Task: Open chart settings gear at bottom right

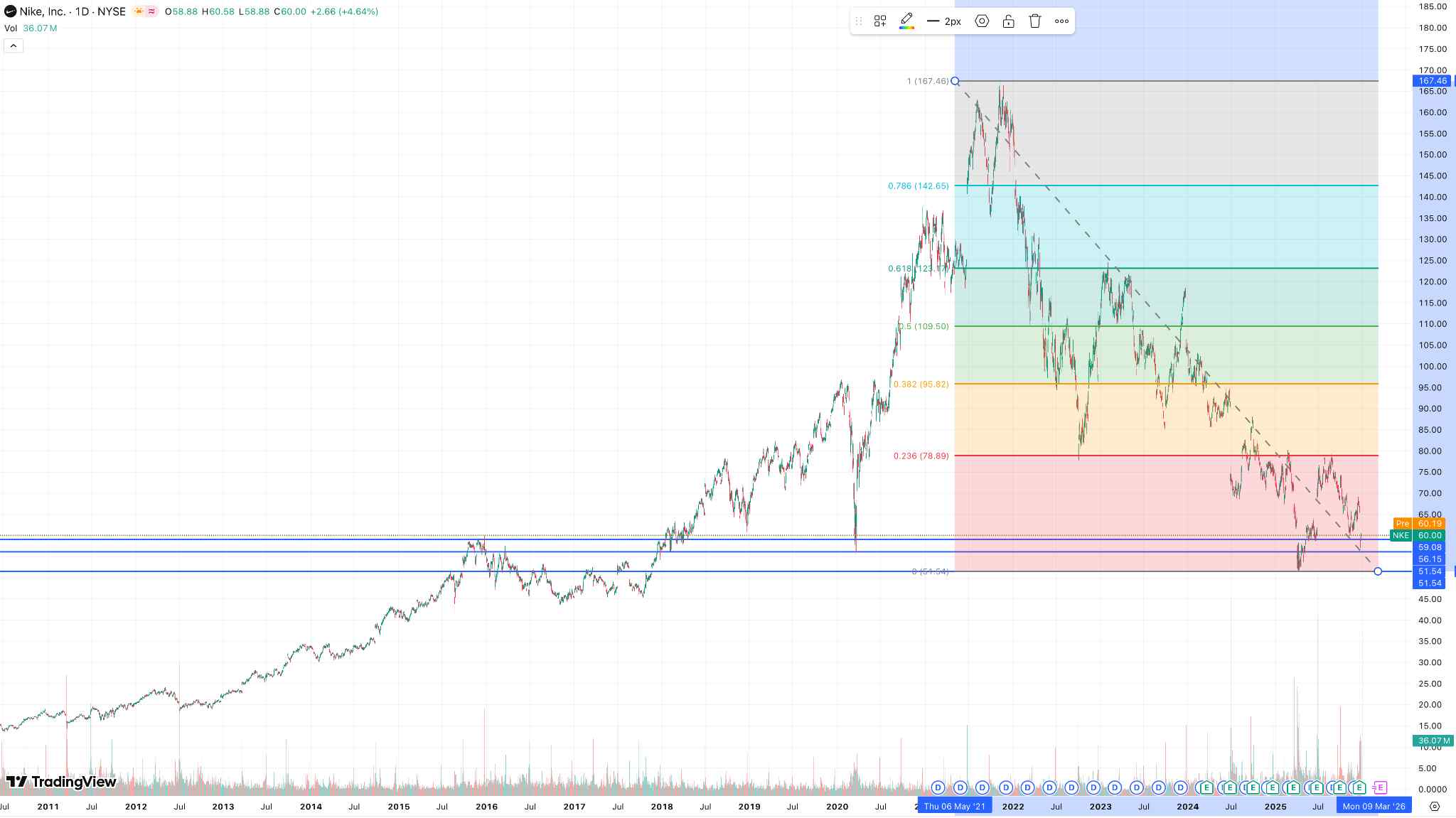Action: coord(1434,807)
